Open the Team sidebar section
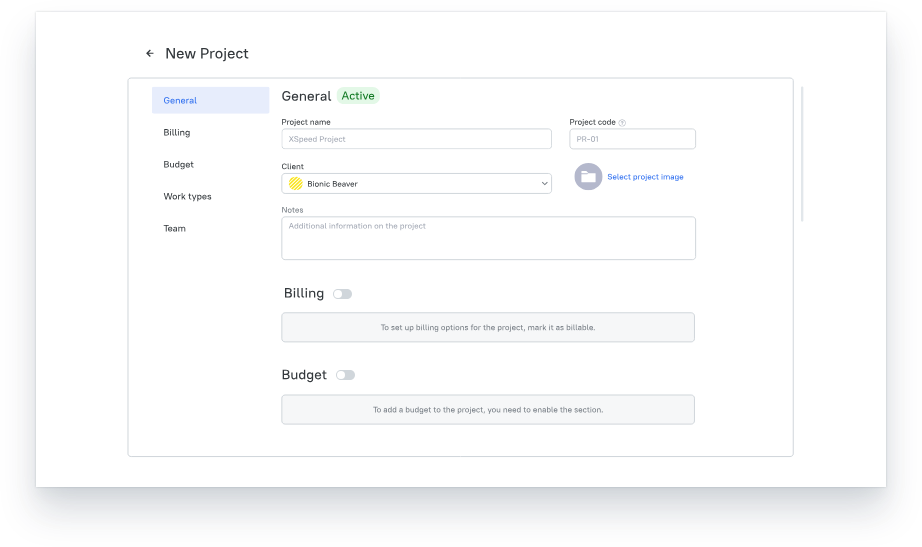This screenshot has height=547, width=922. [174, 228]
